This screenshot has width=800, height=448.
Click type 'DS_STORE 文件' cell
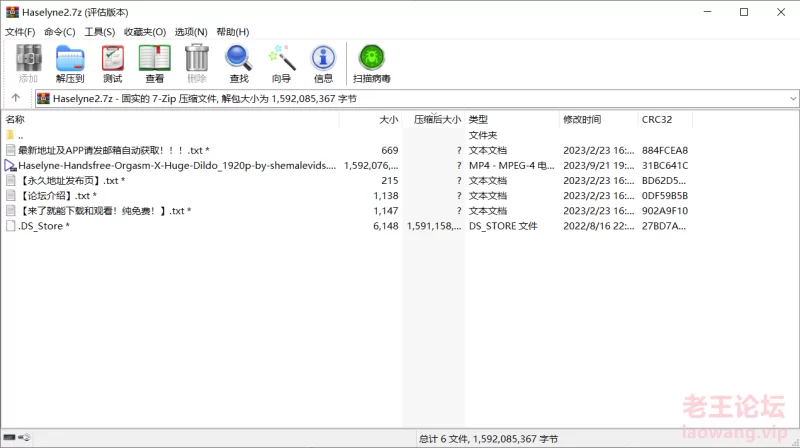503,226
